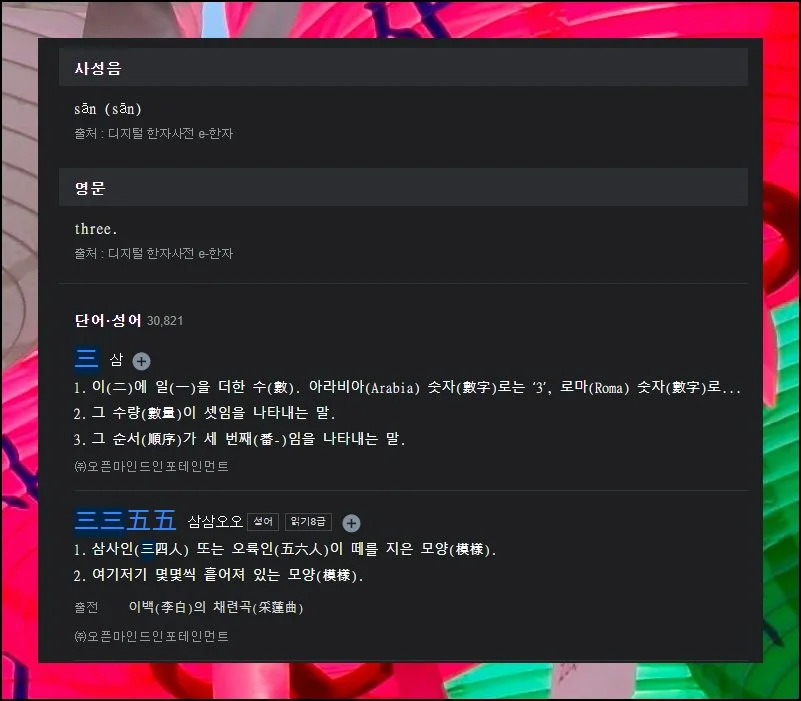
Task: Click the sān (sān) pronunciation text
Action: tap(107, 109)
